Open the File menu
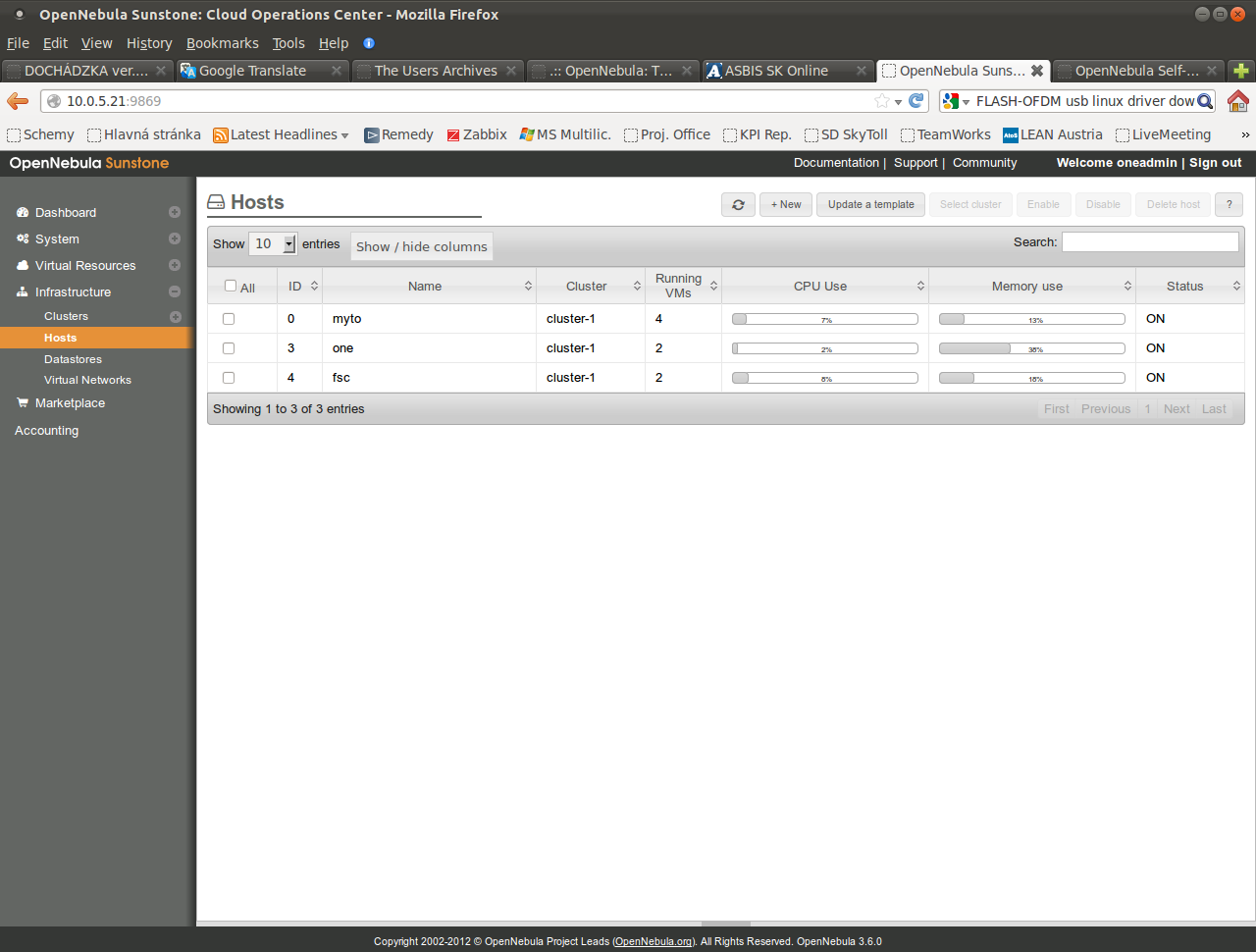Image resolution: width=1256 pixels, height=952 pixels. click(x=18, y=43)
